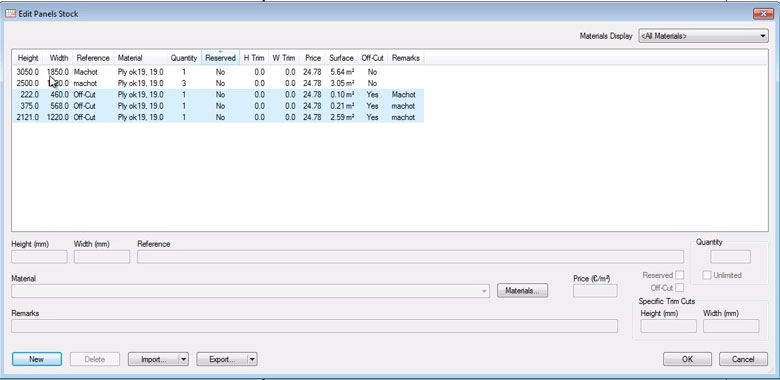Click the Export... button
Screen dimensions: 780x380
coord(221,359)
